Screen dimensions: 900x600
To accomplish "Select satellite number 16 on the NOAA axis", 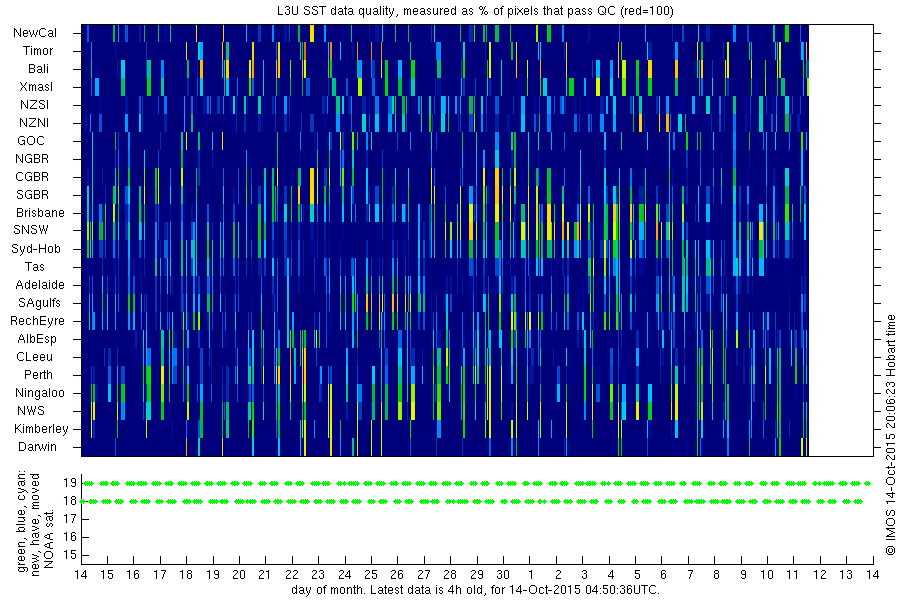I will [x=70, y=537].
